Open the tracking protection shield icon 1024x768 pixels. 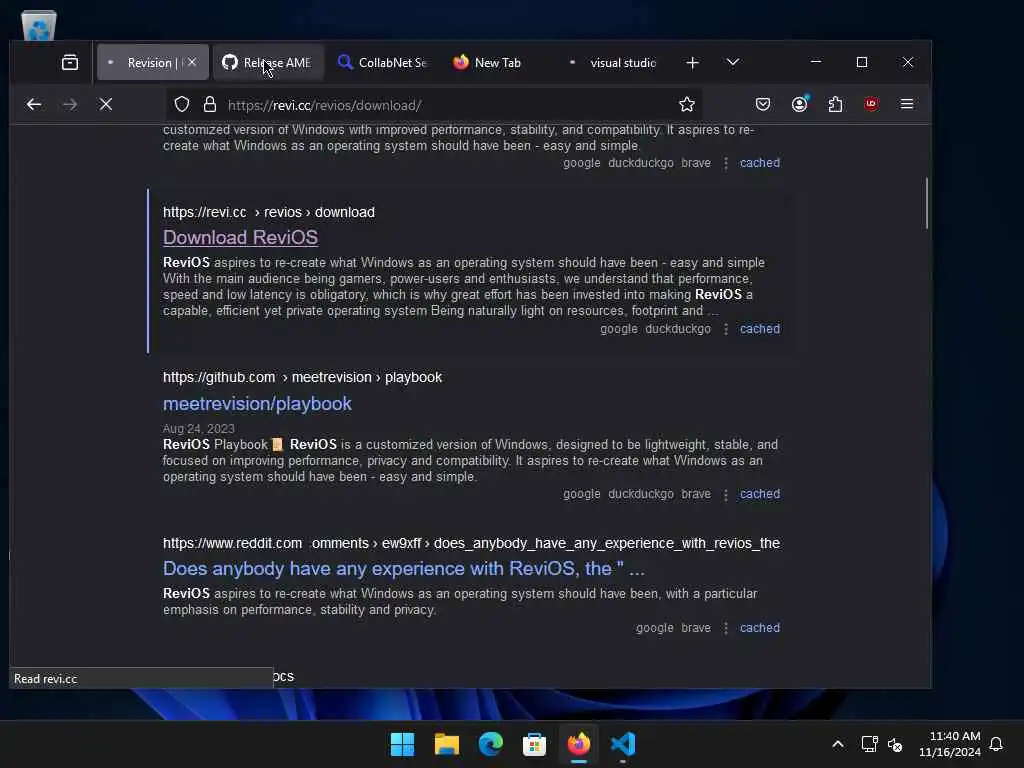point(182,104)
